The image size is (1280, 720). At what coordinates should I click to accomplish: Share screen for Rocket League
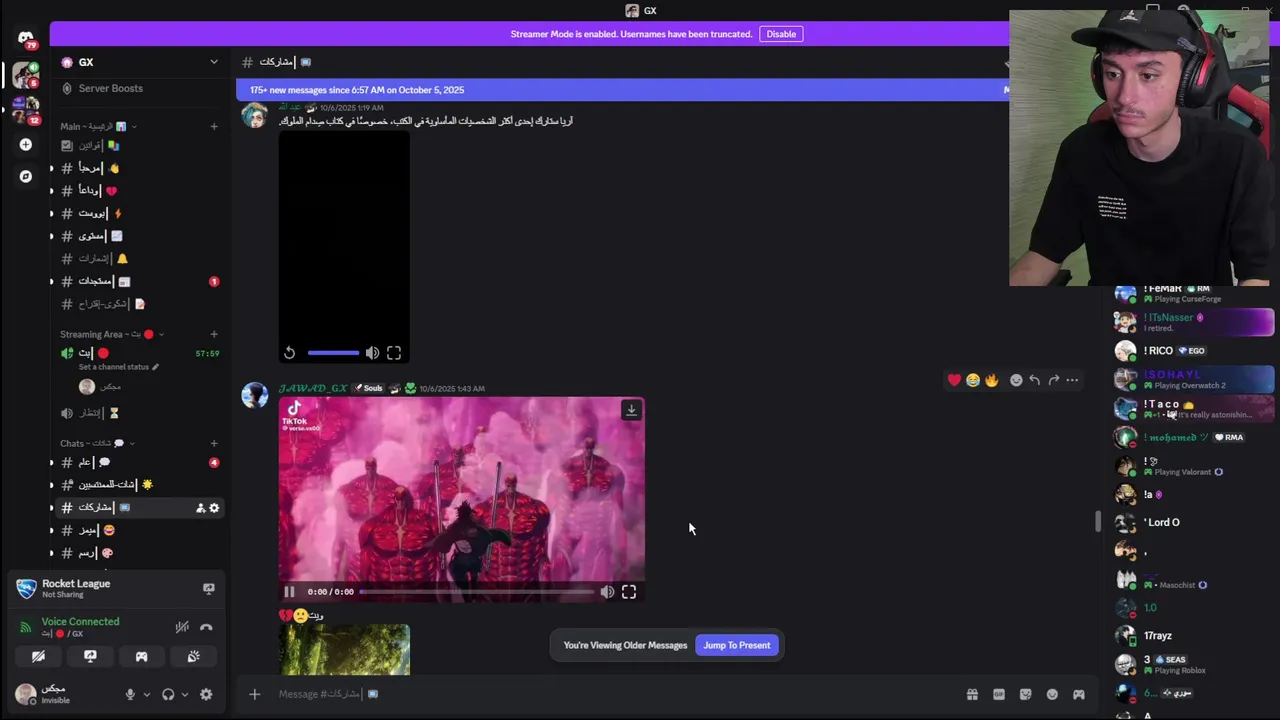[x=208, y=589]
